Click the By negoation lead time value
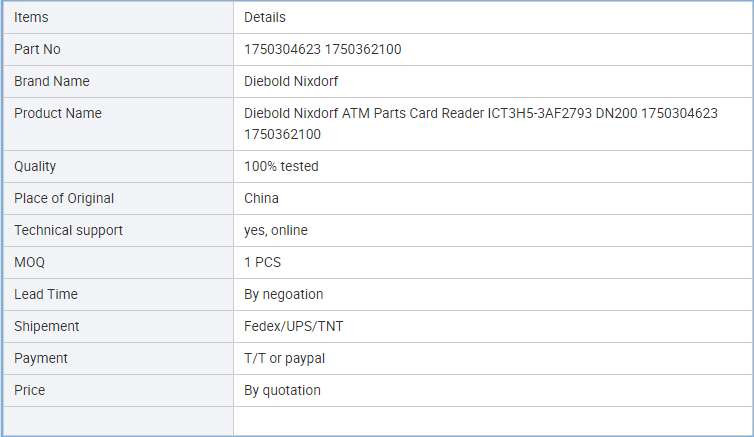The image size is (754, 437). click(283, 294)
